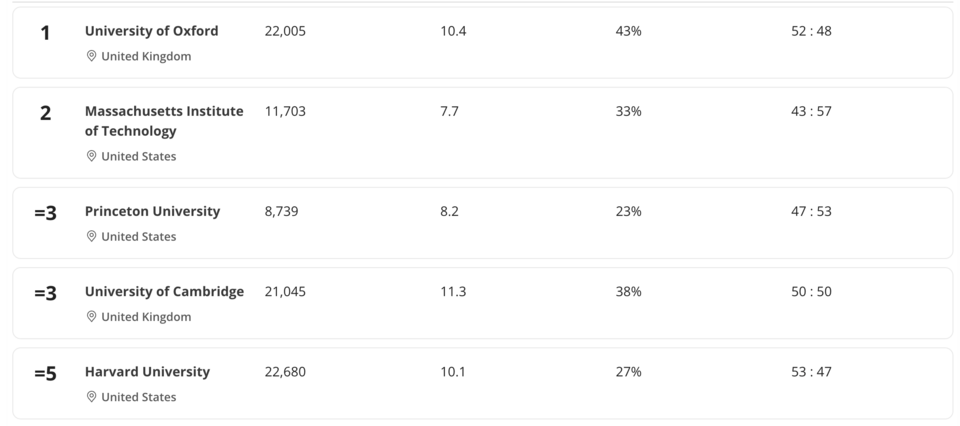This screenshot has width=960, height=426.
Task: Open the Harvard University link
Action: click(147, 371)
